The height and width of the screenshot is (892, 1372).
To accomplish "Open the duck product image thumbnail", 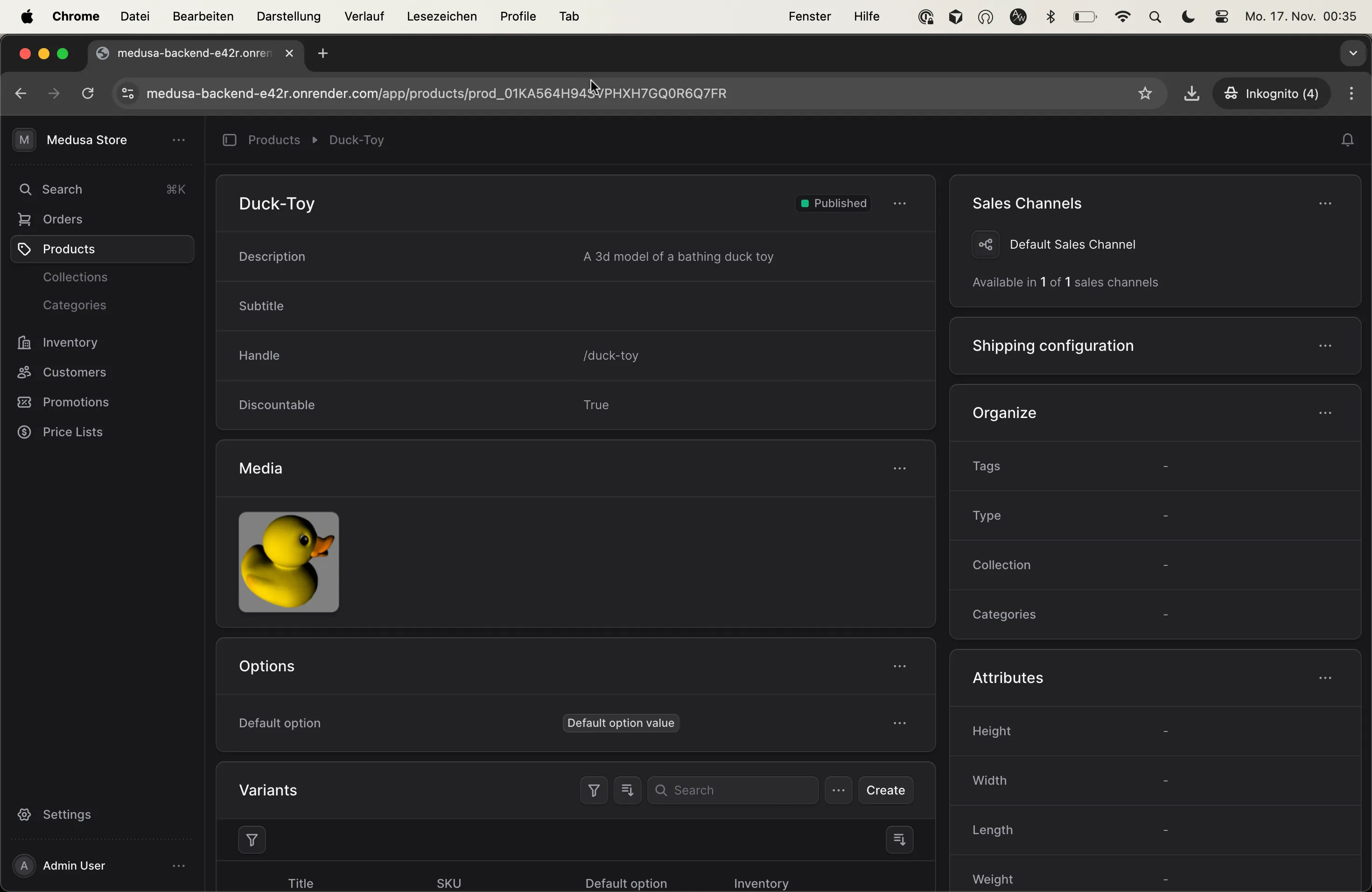I will point(289,562).
